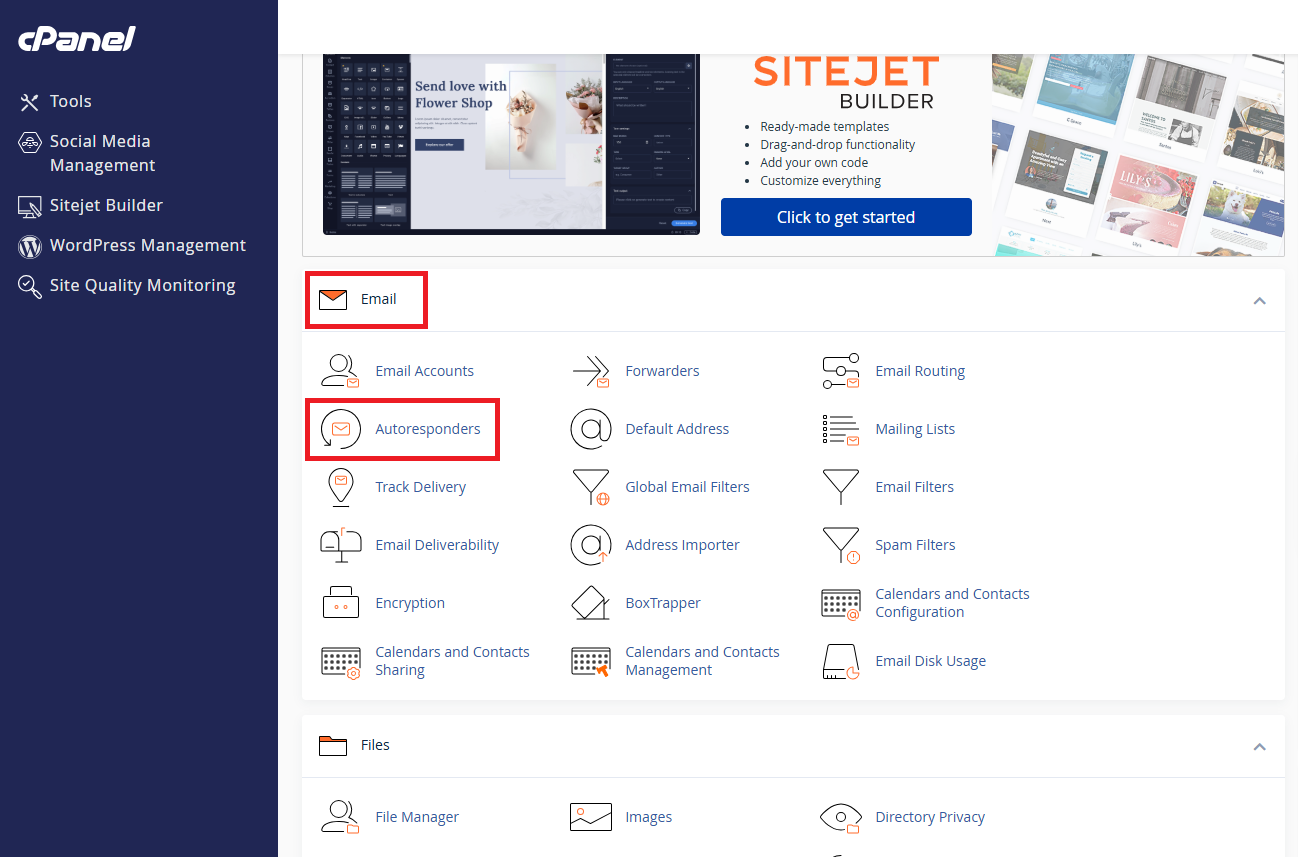Open the Forwarders link

pyautogui.click(x=662, y=371)
